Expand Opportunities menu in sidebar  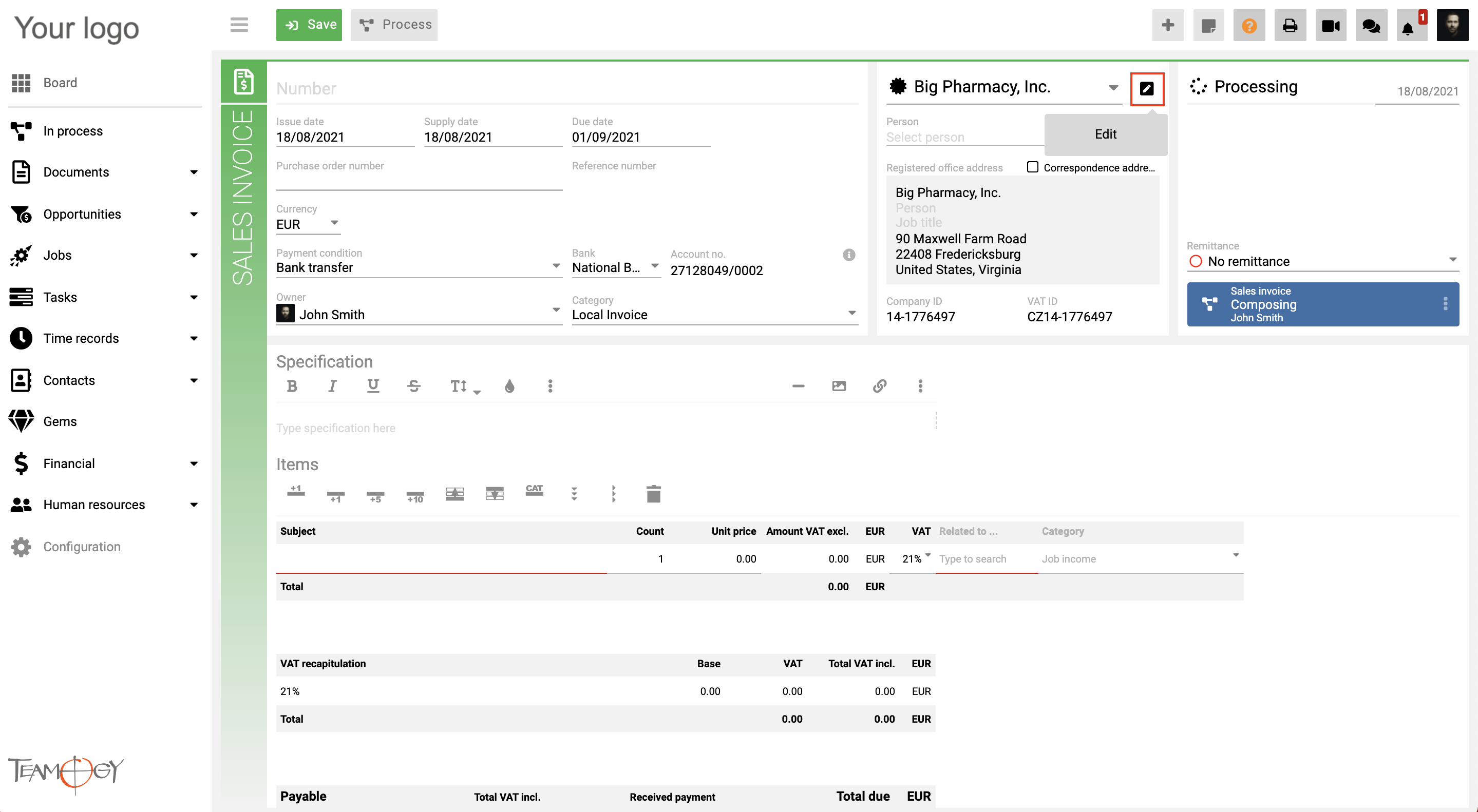[x=194, y=214]
